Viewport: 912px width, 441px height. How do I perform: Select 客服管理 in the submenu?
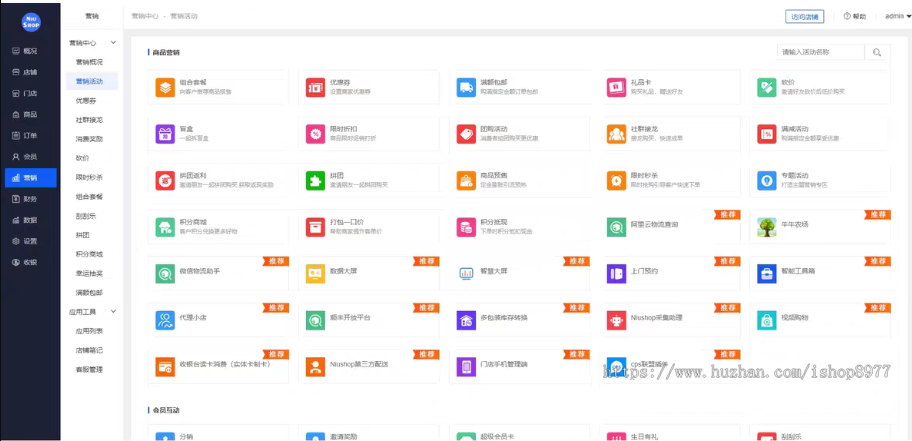tap(90, 369)
